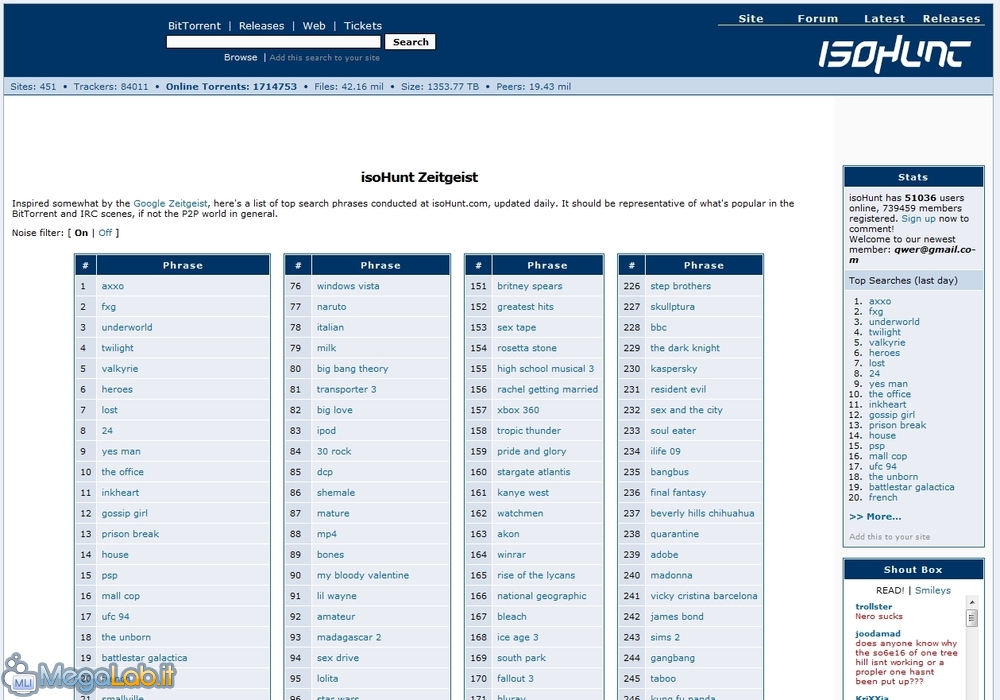Open phrase 'sex and the city'

[x=687, y=410]
